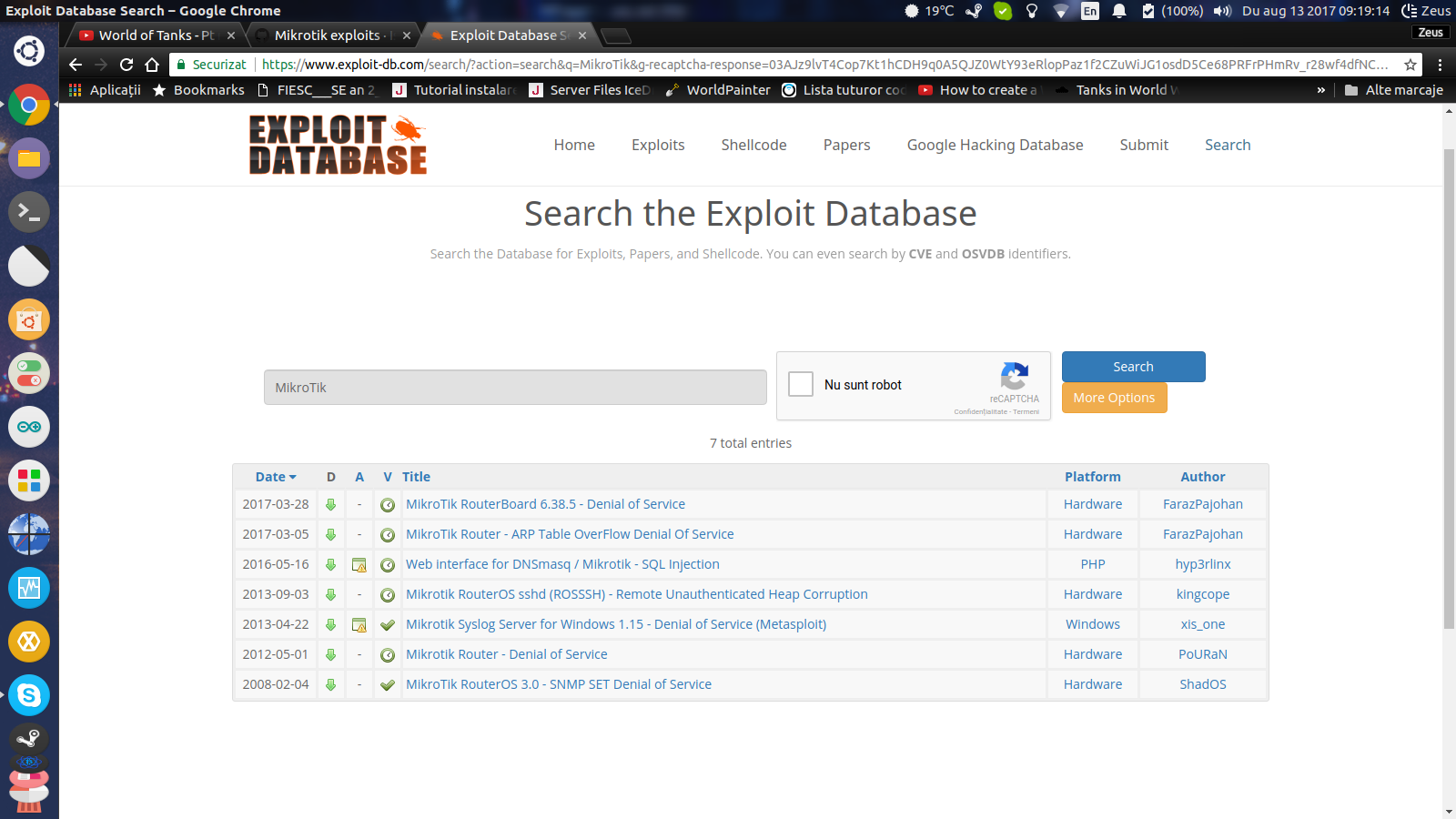Open the Aplicații apps shortcut
This screenshot has height=819, width=1456.
(x=105, y=90)
